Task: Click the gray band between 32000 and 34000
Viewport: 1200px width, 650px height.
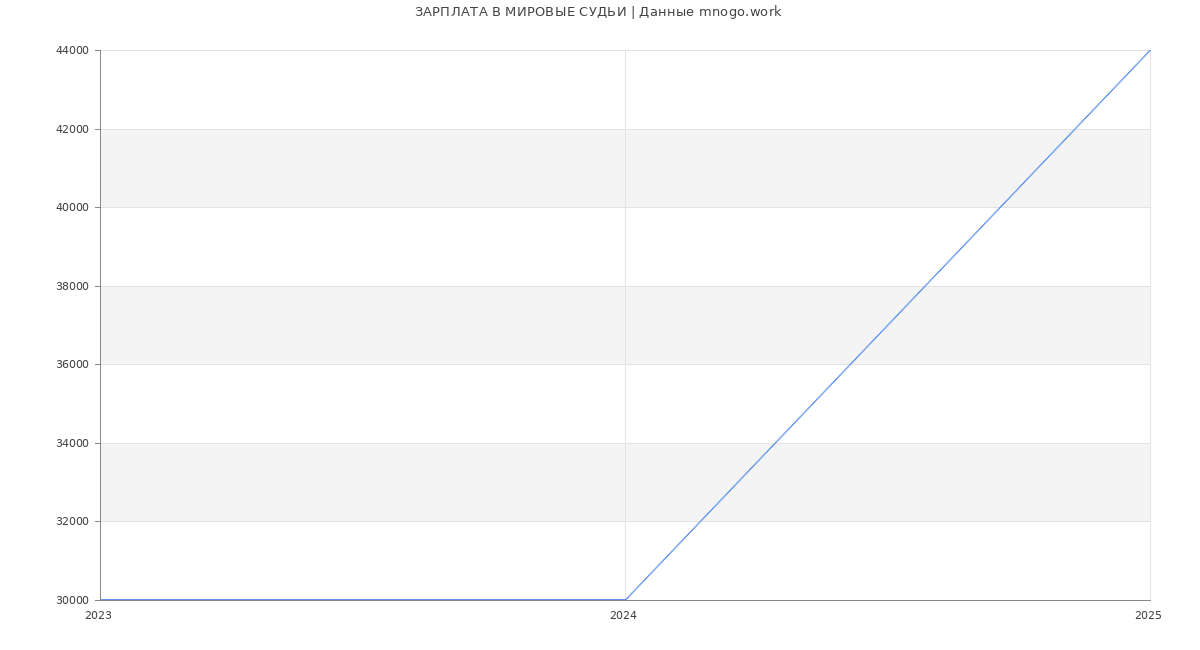Action: click(x=625, y=482)
